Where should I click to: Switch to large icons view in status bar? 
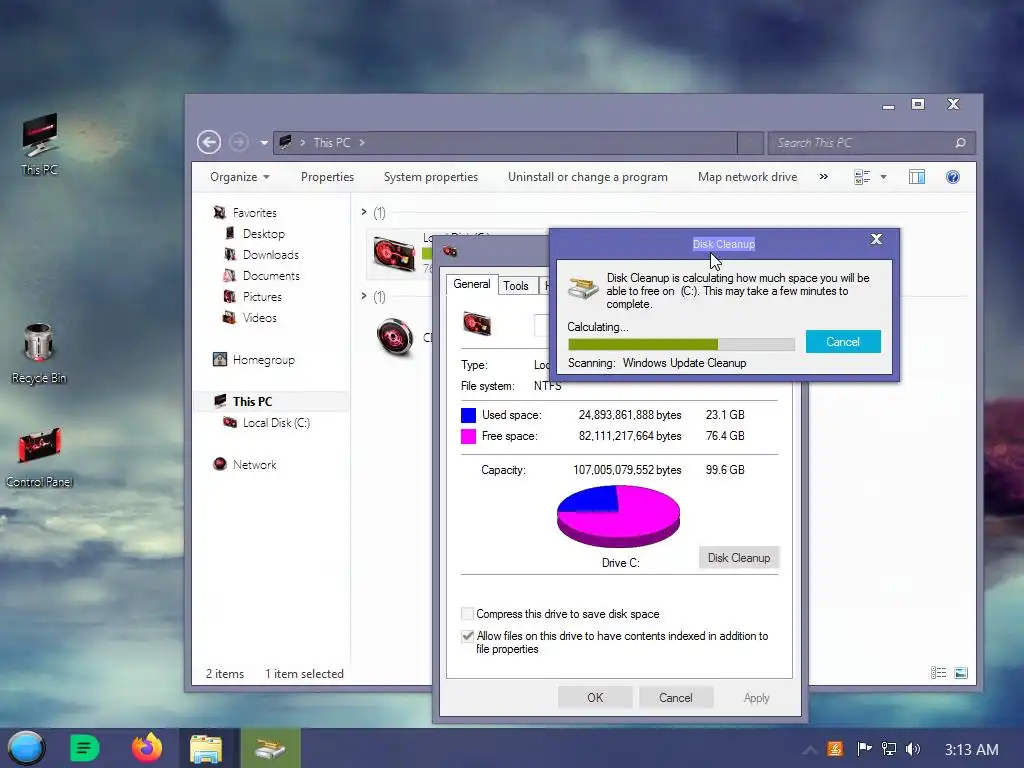961,673
